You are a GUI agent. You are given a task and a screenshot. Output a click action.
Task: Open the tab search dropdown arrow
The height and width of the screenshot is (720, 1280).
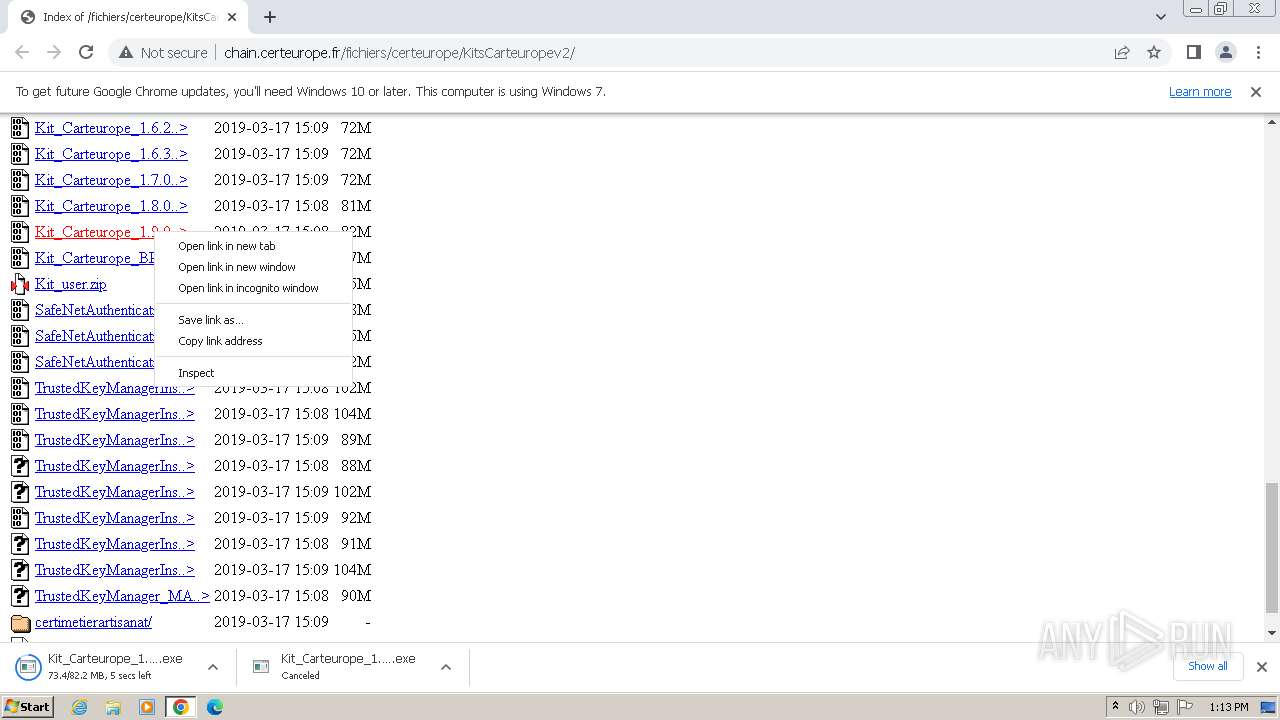[1160, 17]
